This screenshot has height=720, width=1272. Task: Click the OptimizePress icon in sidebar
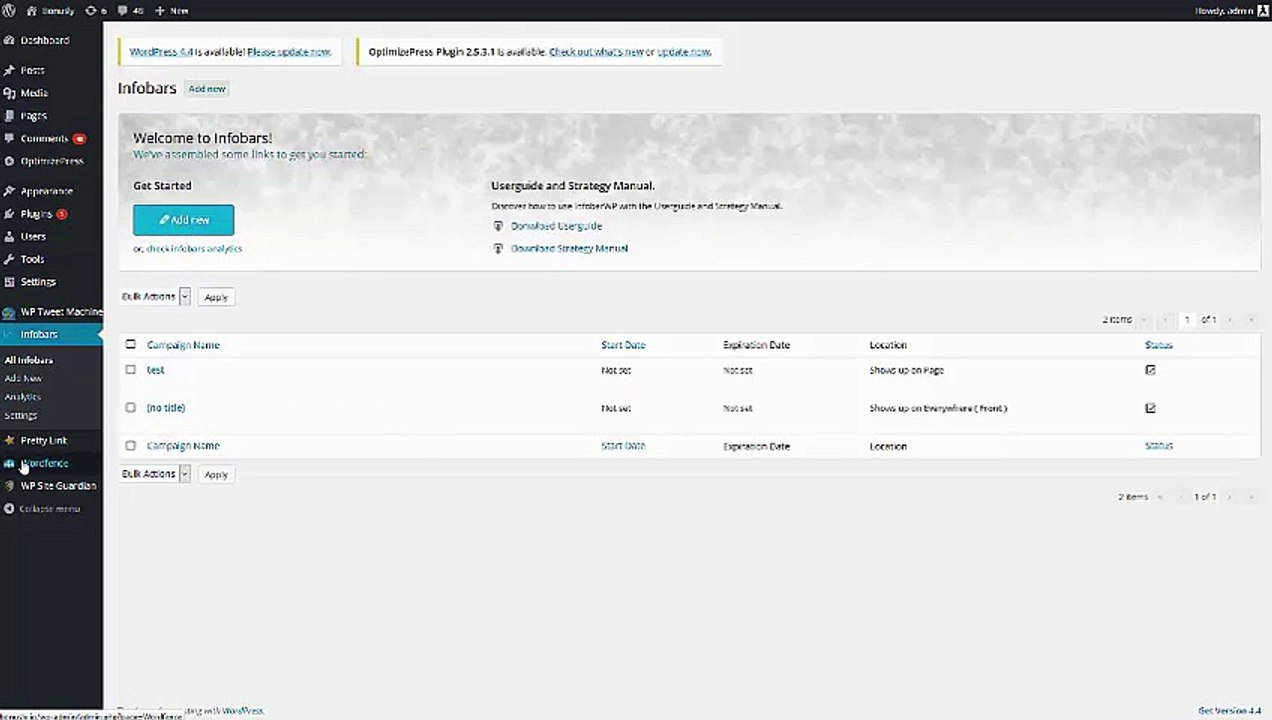coord(9,161)
